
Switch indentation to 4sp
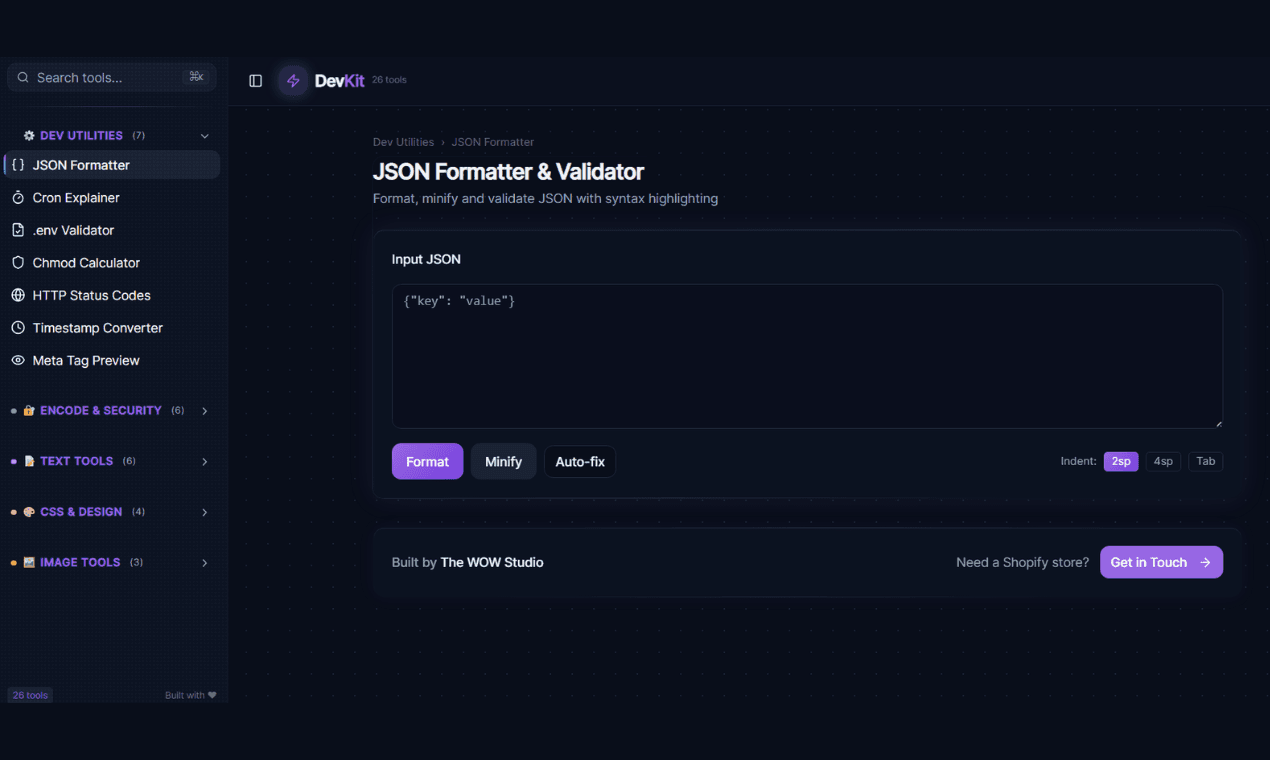coord(1163,461)
